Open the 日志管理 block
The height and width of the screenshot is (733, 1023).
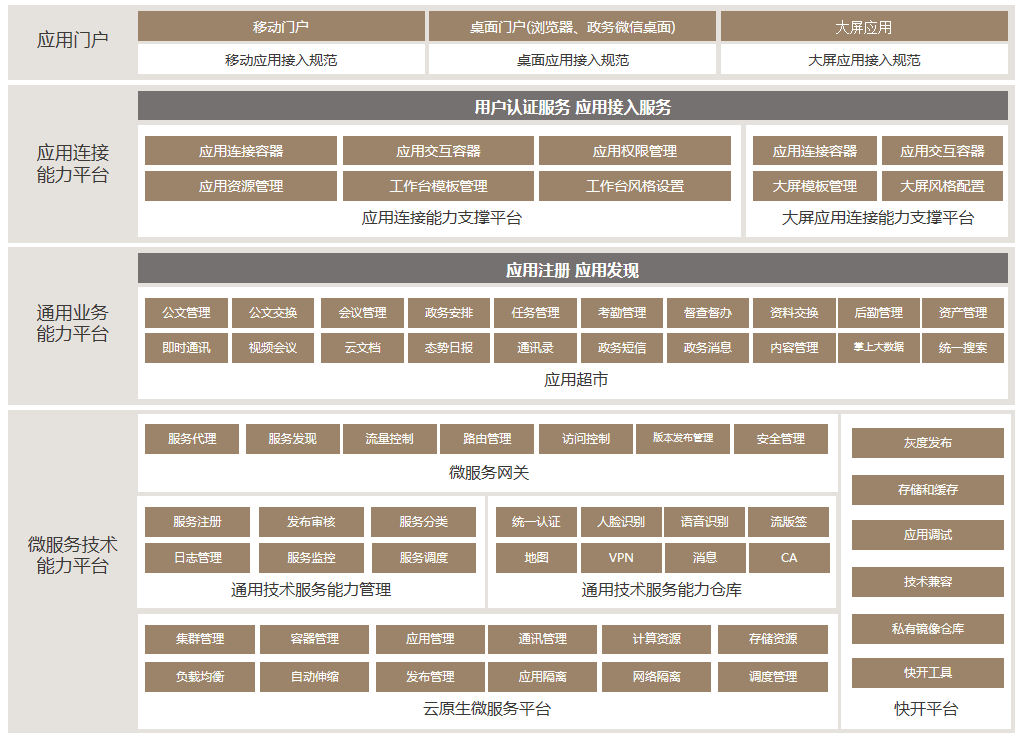point(197,558)
